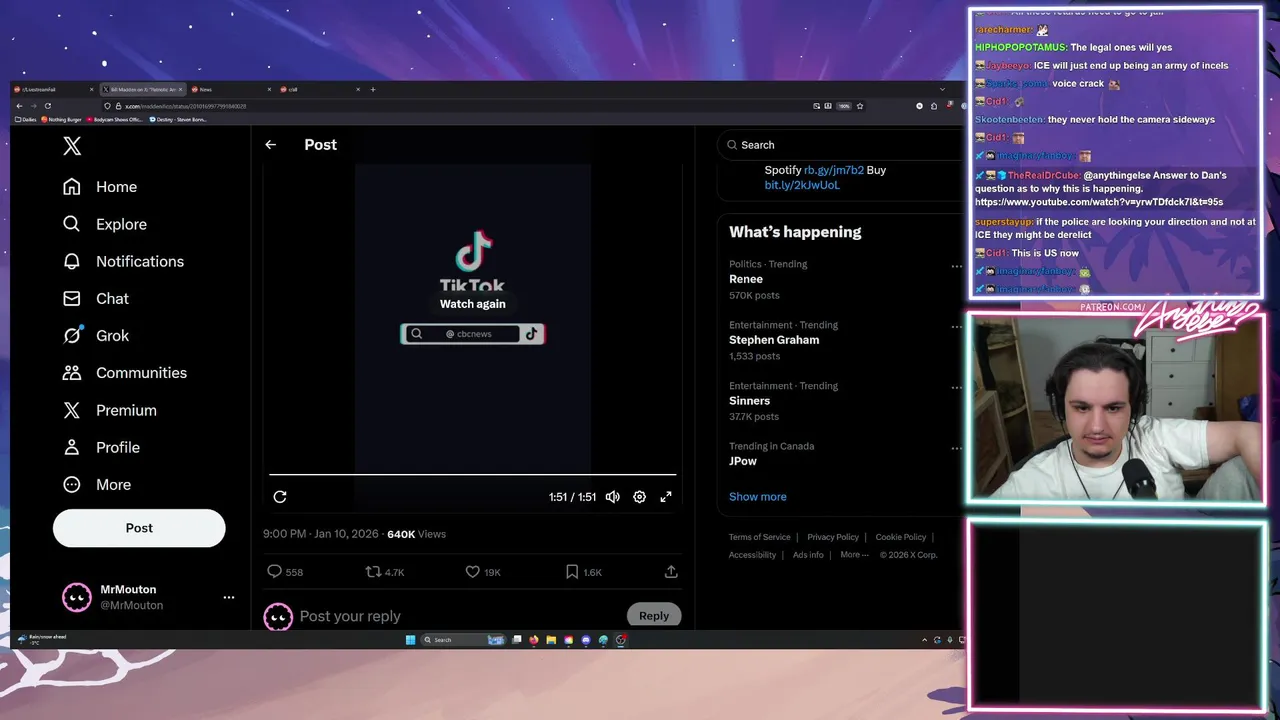The image size is (1280, 720).
Task: Open Premium in the sidebar
Action: click(x=110, y=410)
